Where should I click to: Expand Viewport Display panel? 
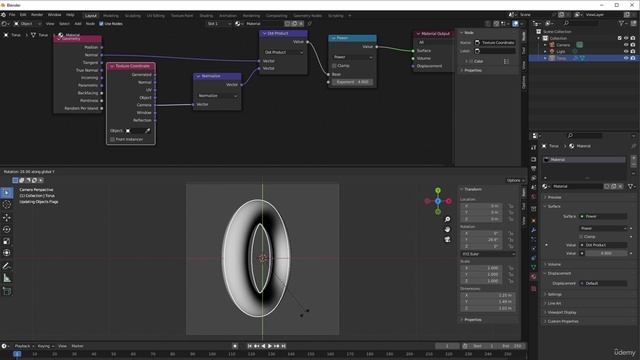(561, 312)
